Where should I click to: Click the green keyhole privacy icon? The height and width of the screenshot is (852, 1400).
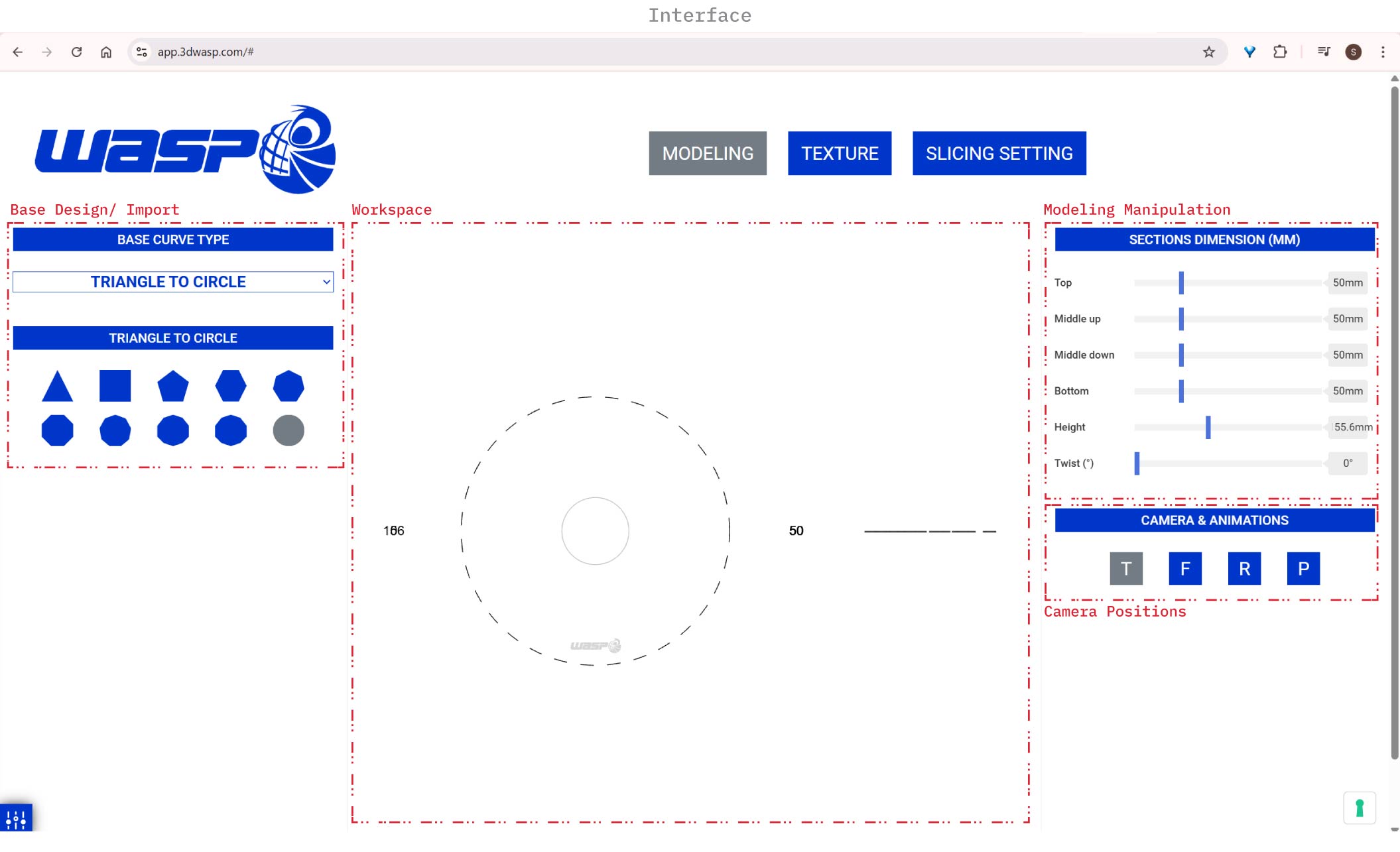(x=1360, y=808)
